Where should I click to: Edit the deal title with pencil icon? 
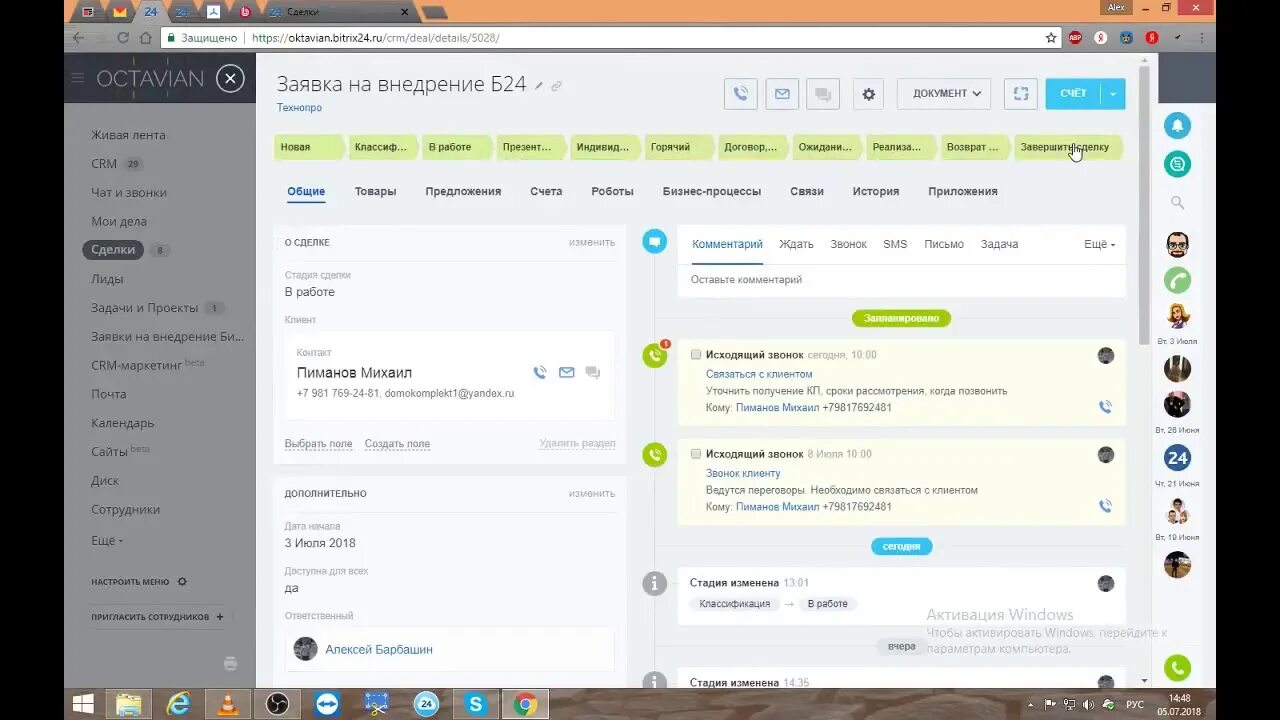(539, 86)
